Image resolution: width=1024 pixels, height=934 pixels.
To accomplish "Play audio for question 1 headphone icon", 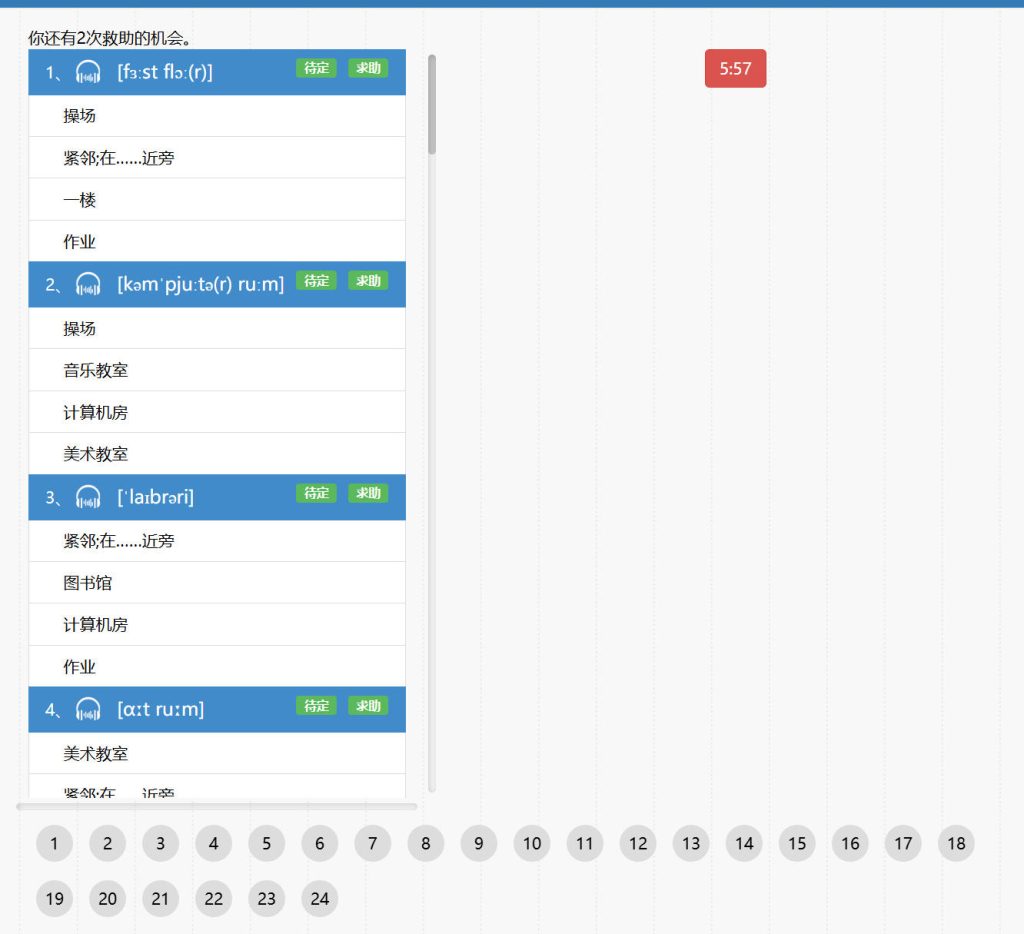I will coord(88,72).
